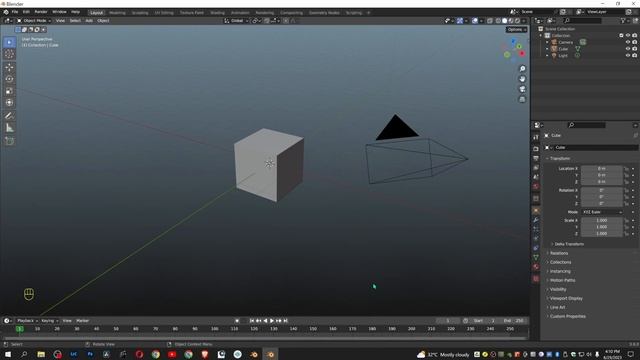Open the Object properties tab icon
This screenshot has height=360, width=640.
tap(536, 211)
